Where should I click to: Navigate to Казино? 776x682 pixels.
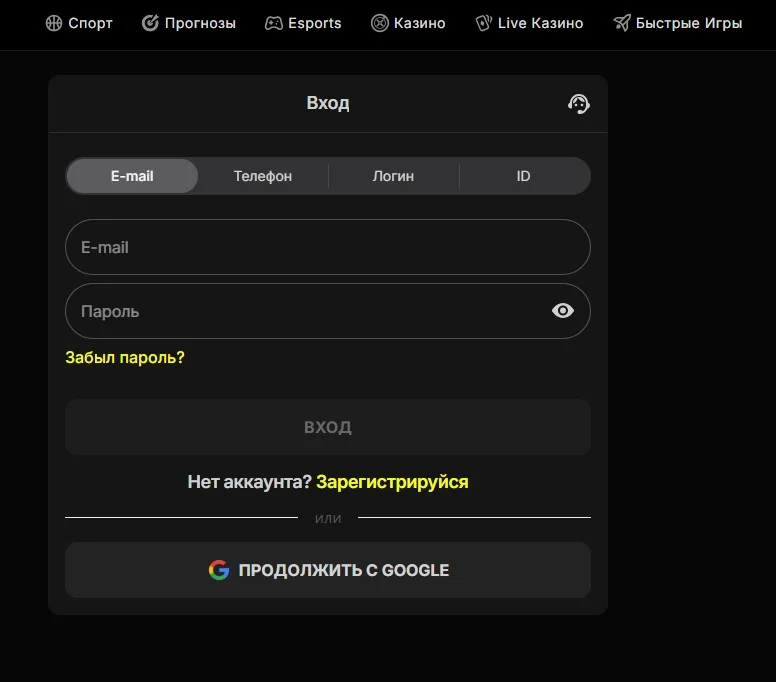tap(408, 23)
